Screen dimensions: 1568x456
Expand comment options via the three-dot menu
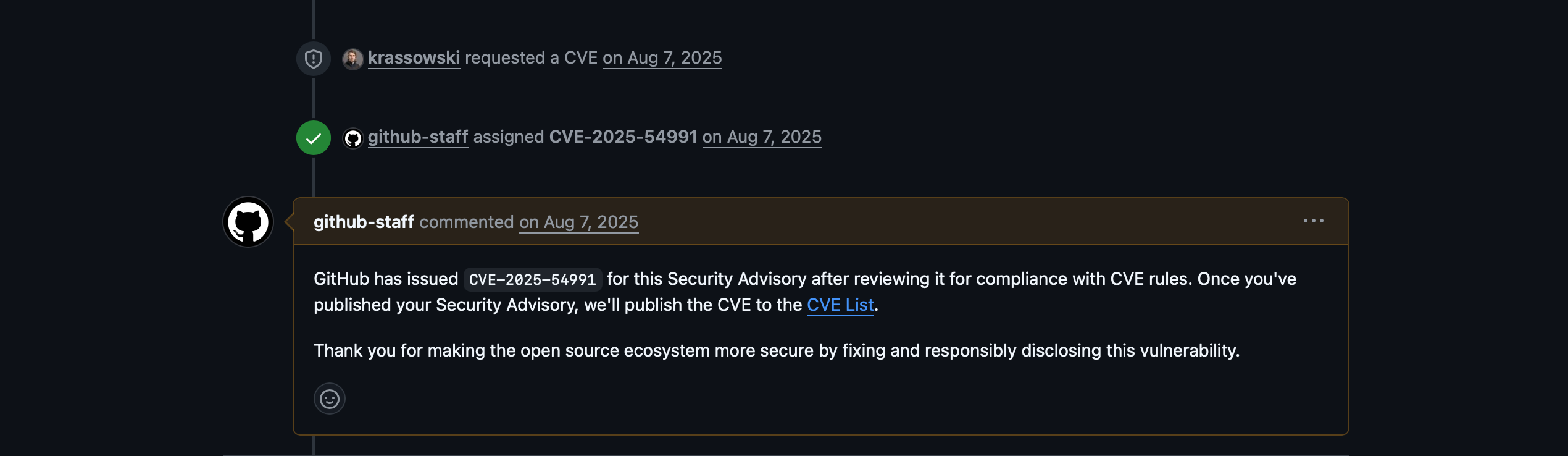pyautogui.click(x=1314, y=221)
